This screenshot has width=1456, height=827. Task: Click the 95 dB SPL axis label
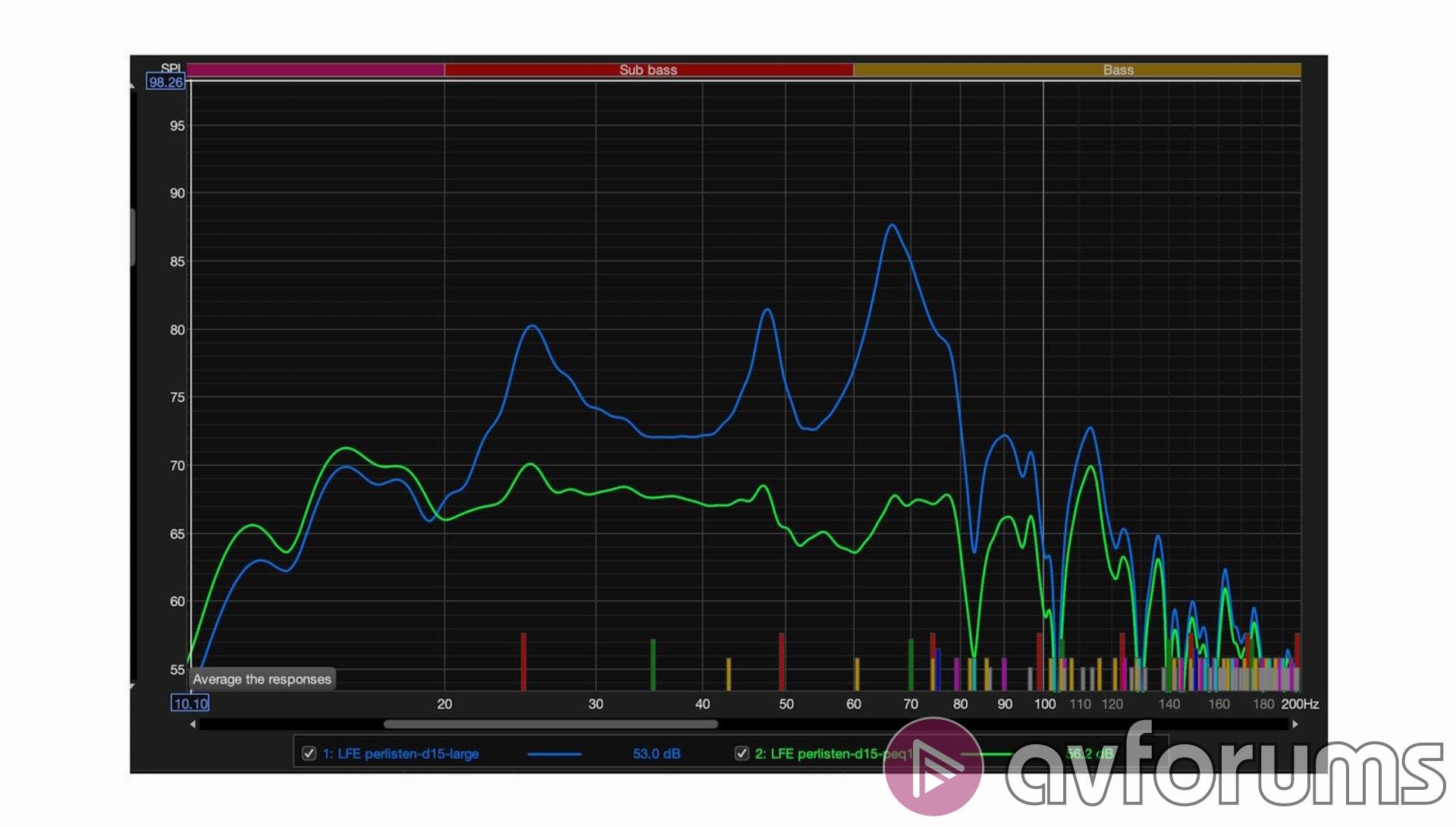177,126
